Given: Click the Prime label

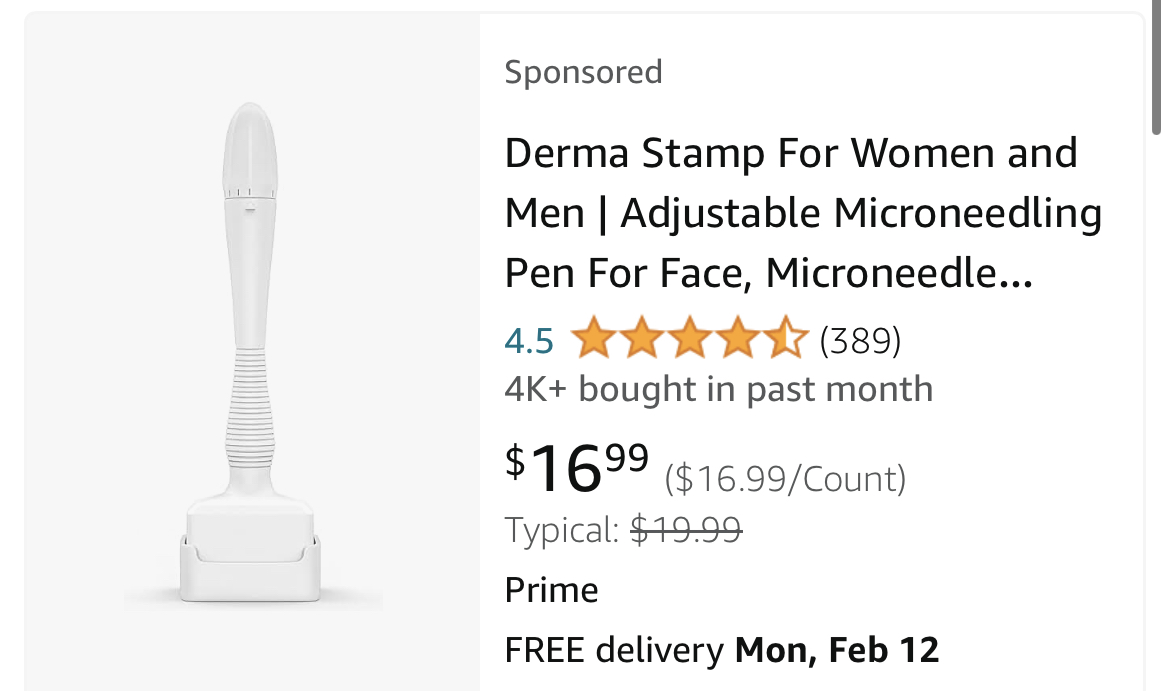Looking at the screenshot, I should pos(551,590).
